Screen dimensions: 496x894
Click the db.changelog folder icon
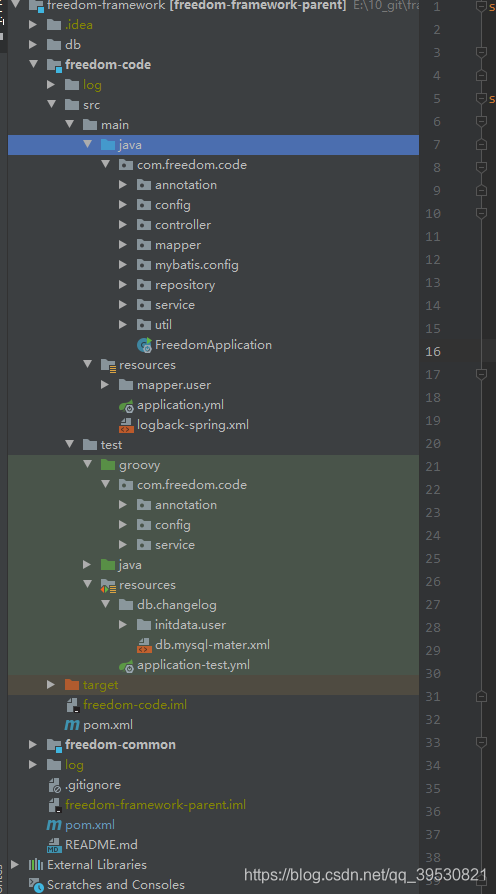(126, 605)
